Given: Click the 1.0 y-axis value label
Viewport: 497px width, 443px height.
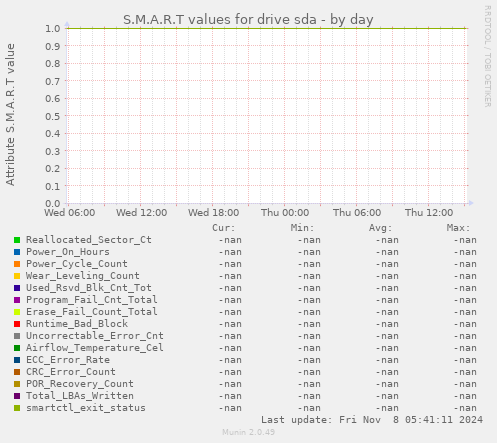Looking at the screenshot, I should pos(53,28).
